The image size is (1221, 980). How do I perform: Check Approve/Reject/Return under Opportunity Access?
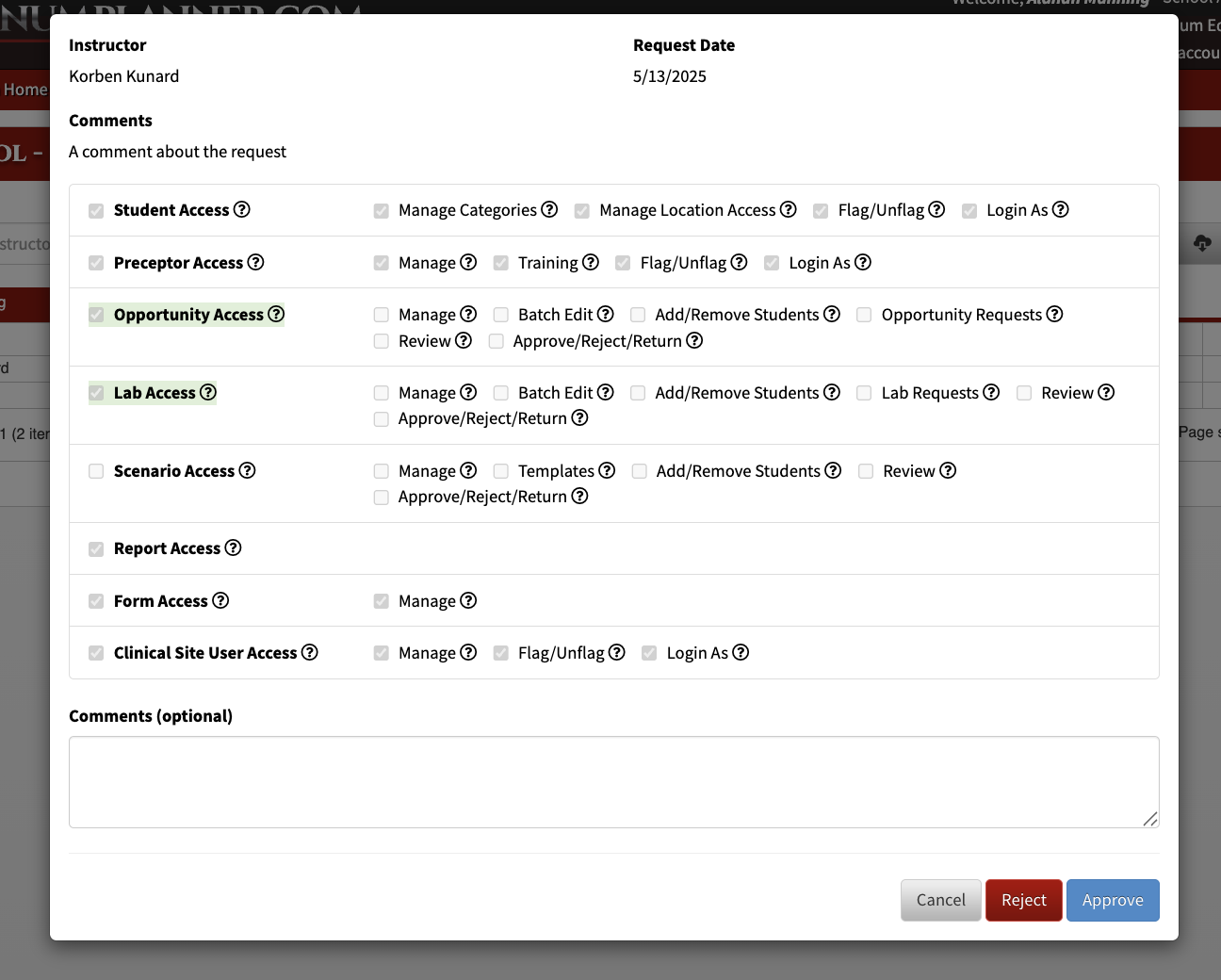pos(496,341)
